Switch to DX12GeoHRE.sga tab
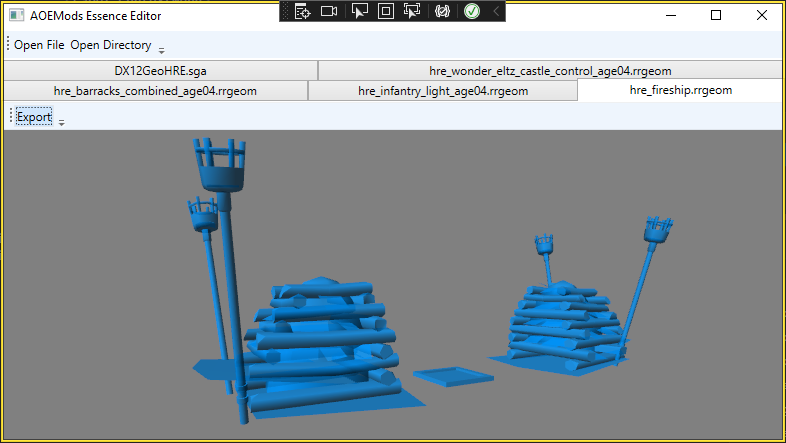Viewport: 786px width, 443px height. click(160, 71)
